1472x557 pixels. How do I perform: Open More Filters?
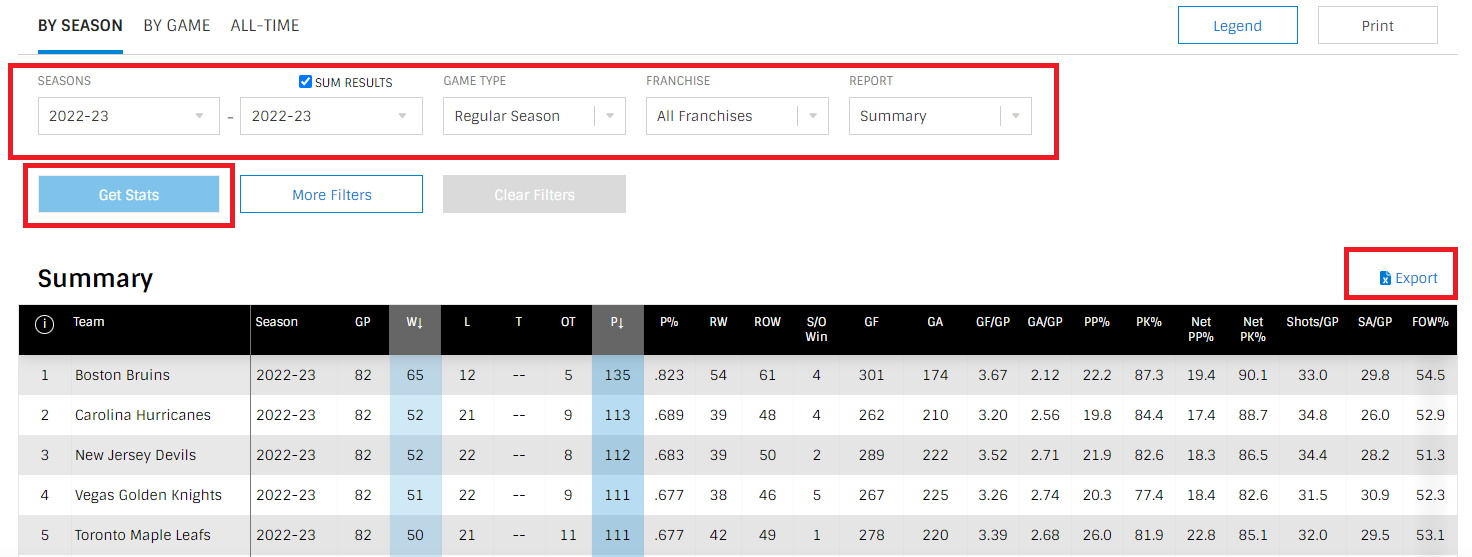point(331,195)
